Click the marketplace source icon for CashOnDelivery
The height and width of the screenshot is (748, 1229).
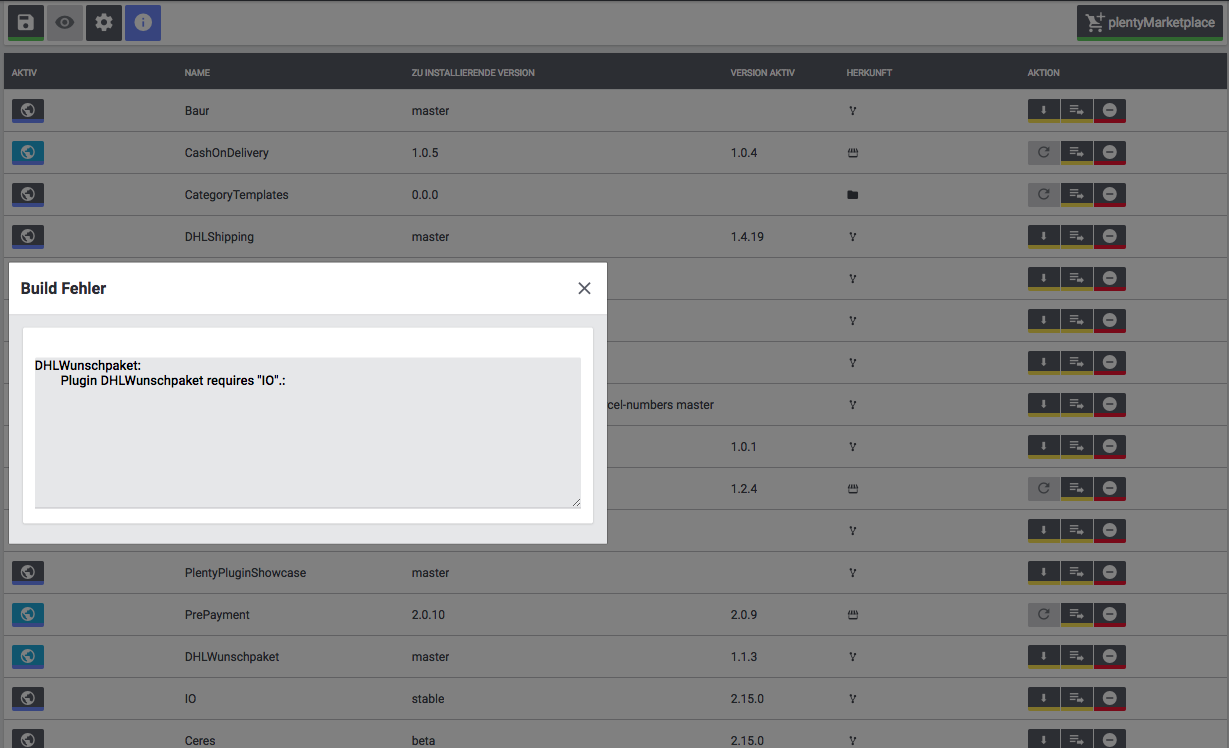853,153
